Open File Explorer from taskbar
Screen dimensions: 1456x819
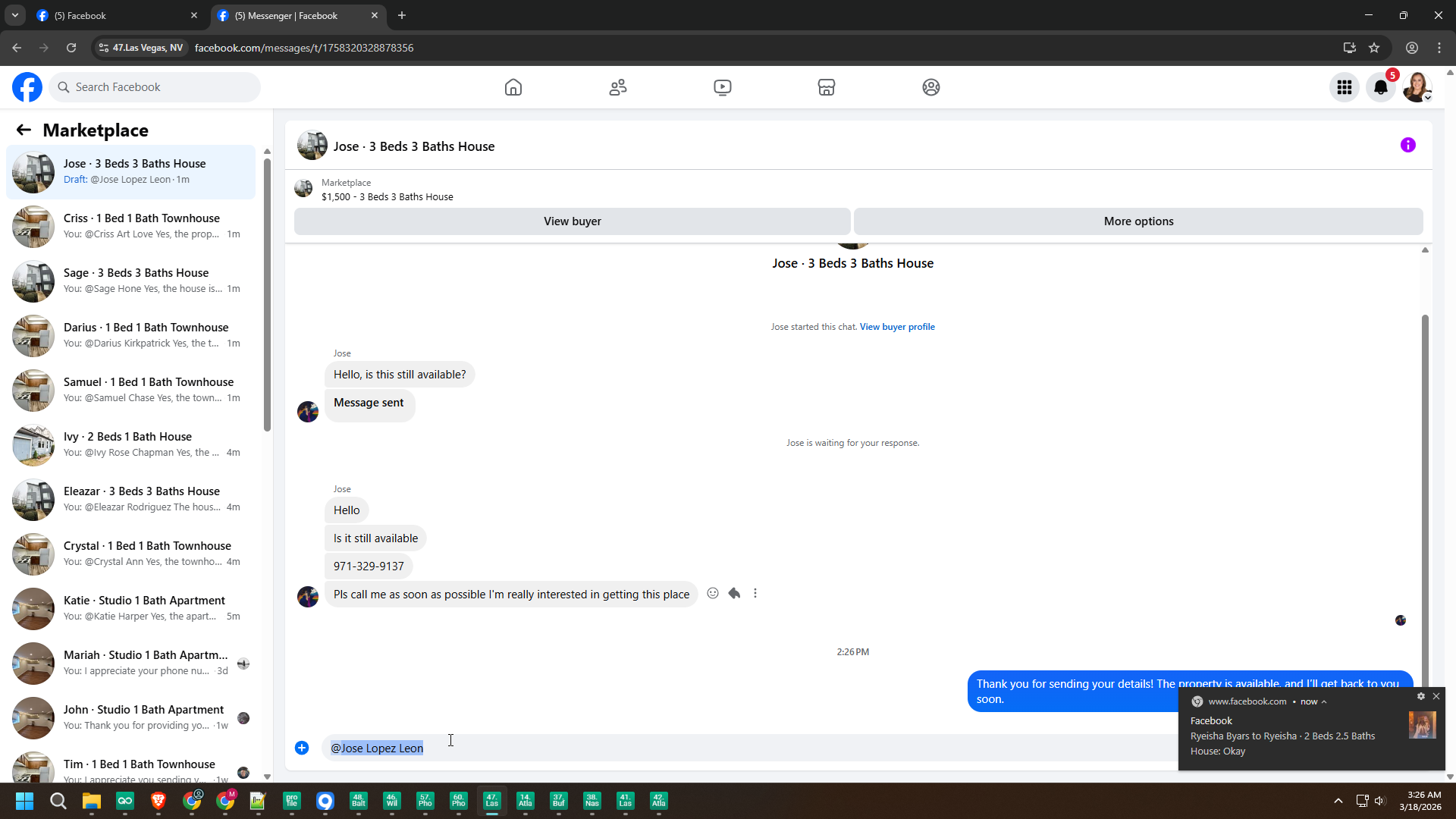tap(92, 801)
